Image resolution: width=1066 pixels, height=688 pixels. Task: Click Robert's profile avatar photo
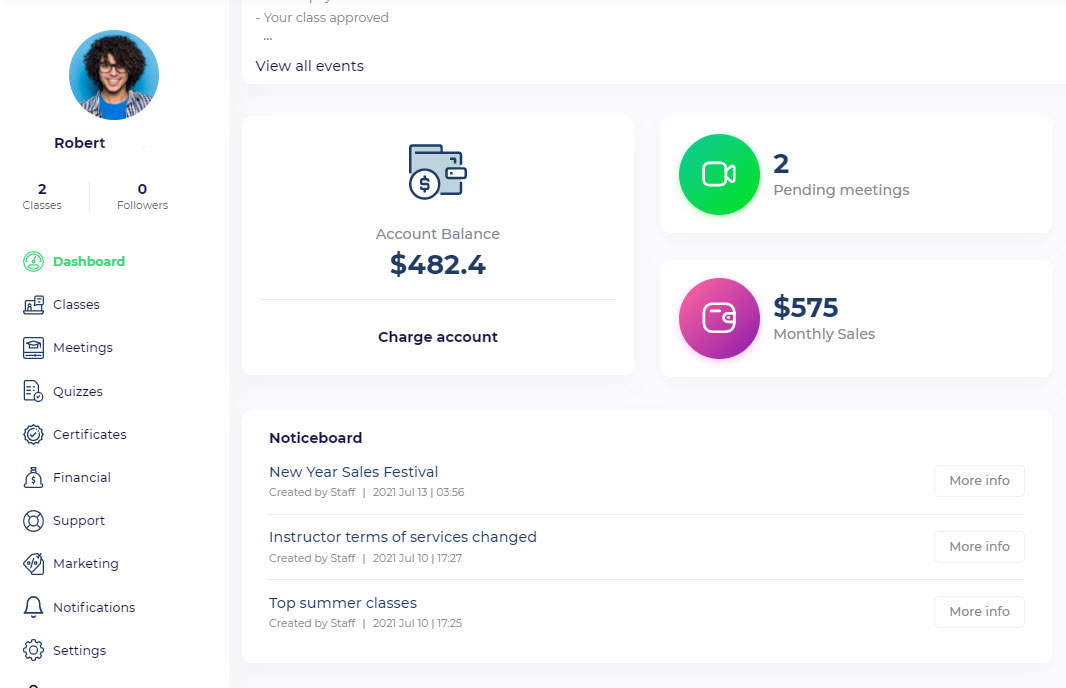113,75
